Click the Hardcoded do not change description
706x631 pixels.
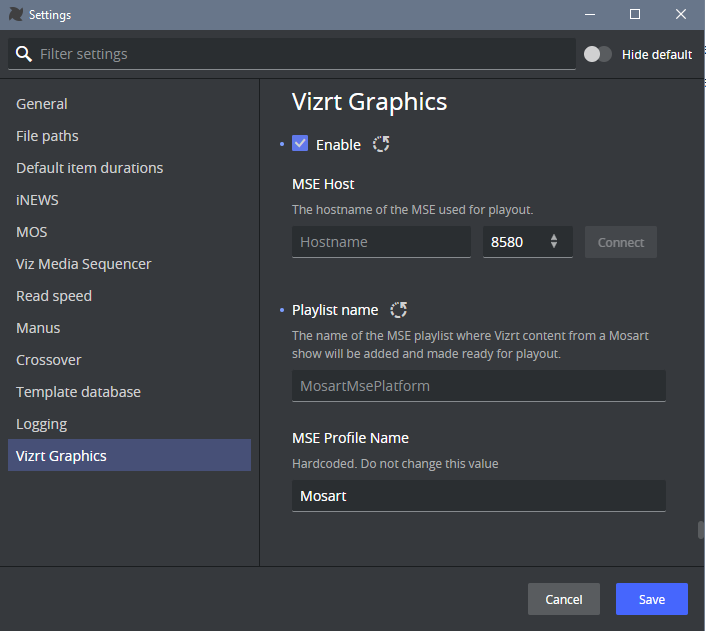(x=395, y=464)
